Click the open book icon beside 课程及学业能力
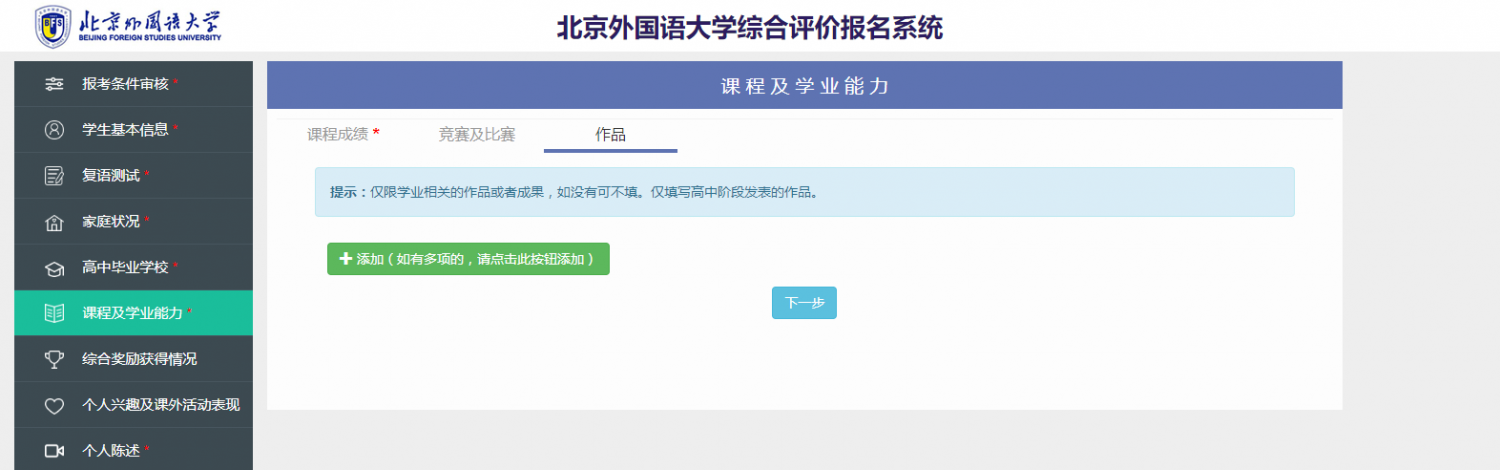 [55, 314]
